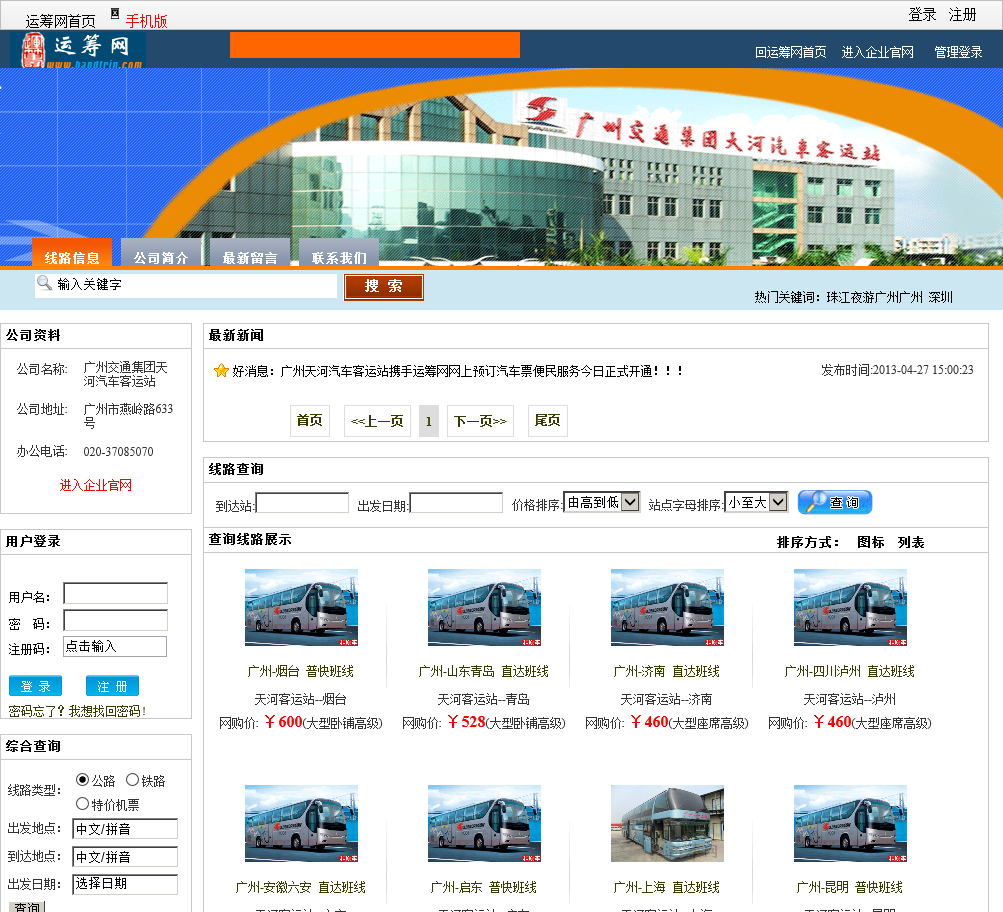Click hot keyword 深圳

940,297
